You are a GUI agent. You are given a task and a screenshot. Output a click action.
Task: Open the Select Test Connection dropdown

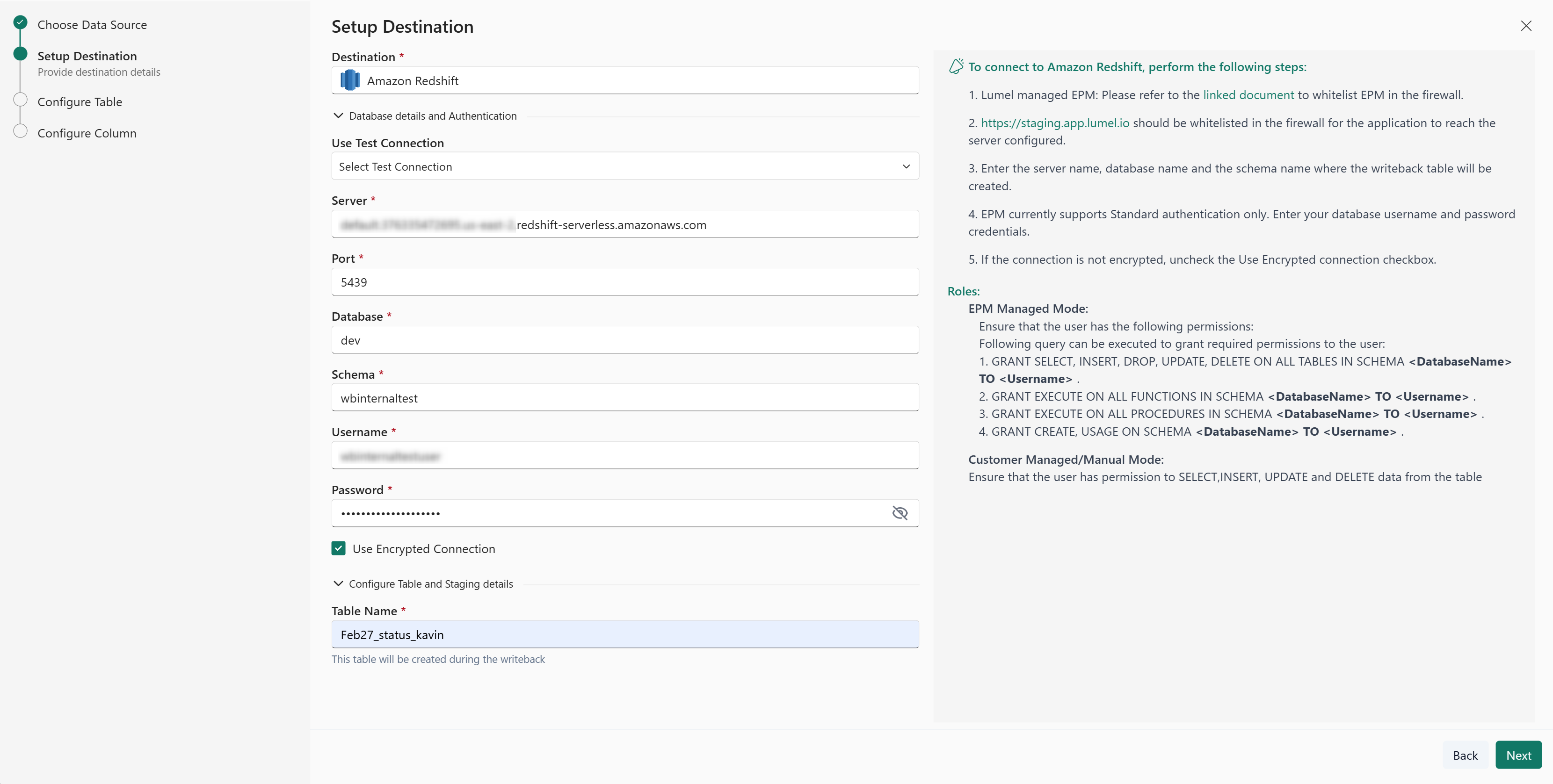click(x=624, y=166)
